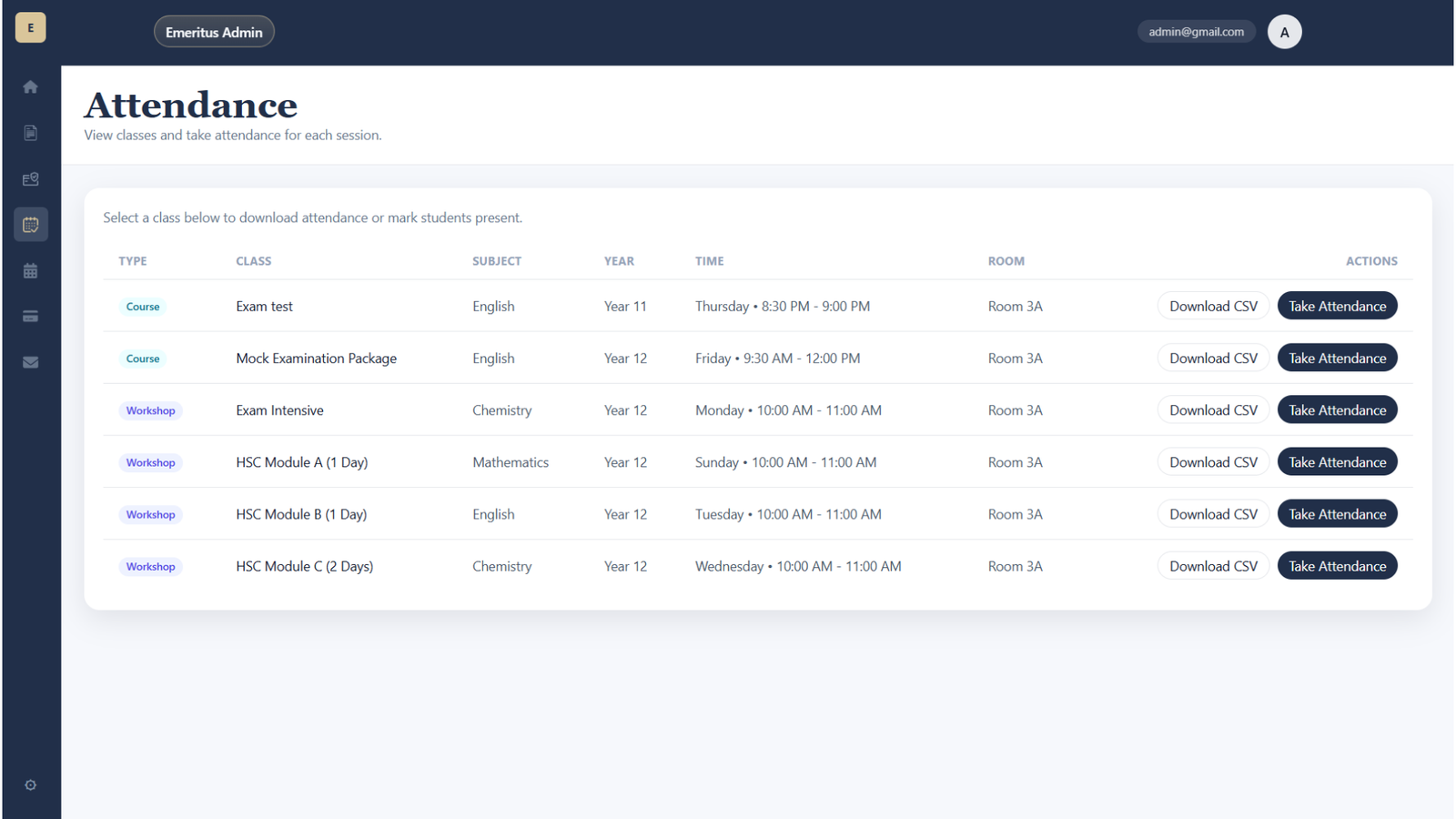Take Attendance for HSC Module B
Viewport: 1456px width, 819px height.
[x=1337, y=514]
